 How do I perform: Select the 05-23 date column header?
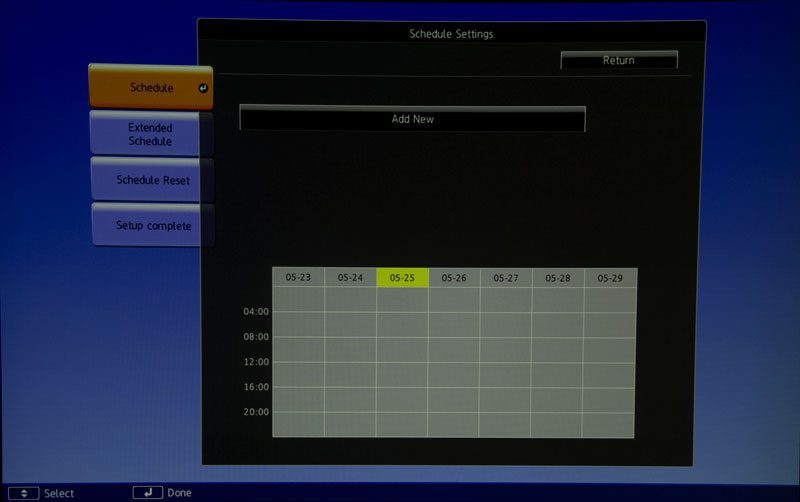(x=298, y=277)
